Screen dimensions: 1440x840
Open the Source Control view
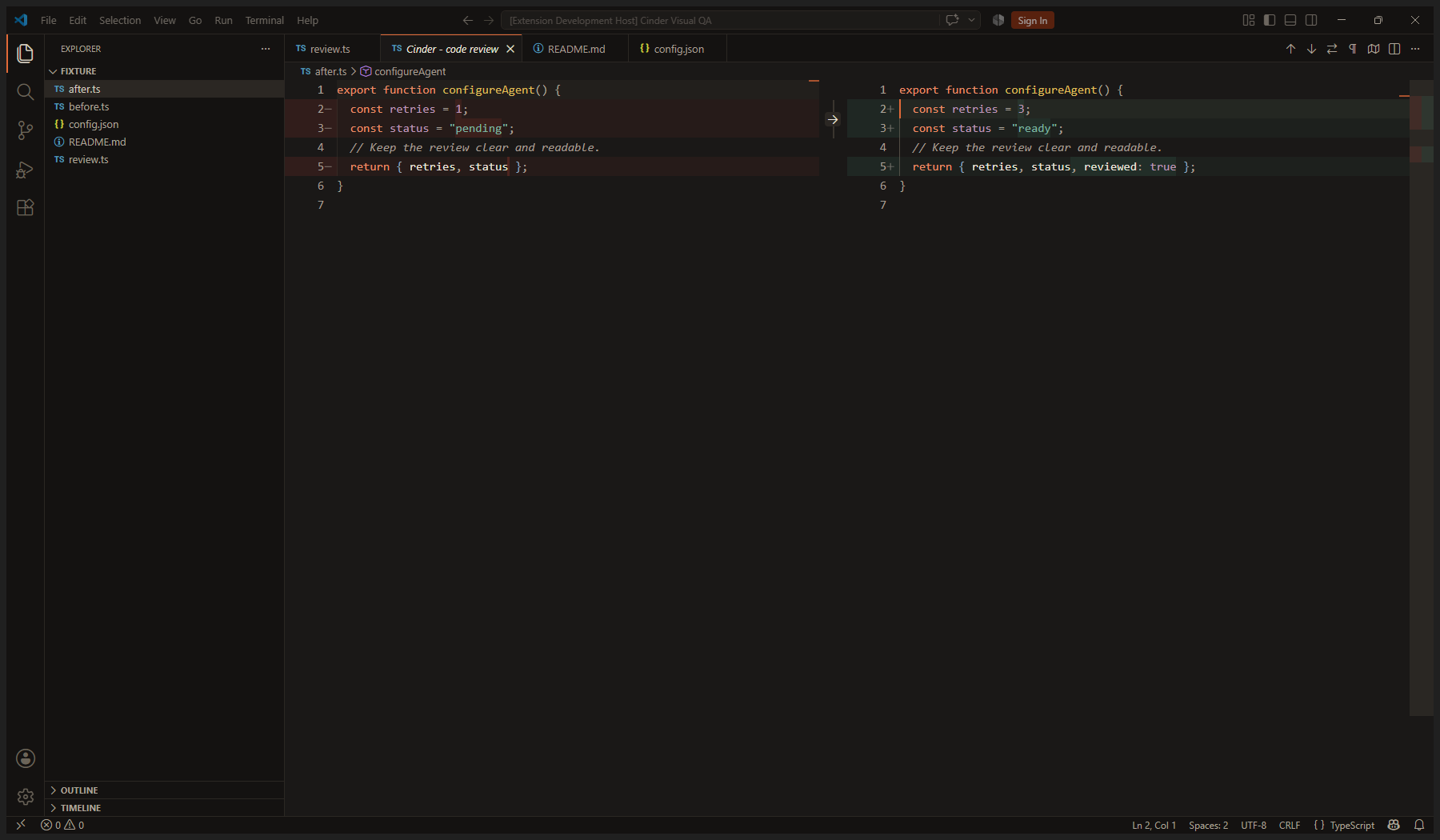point(25,130)
